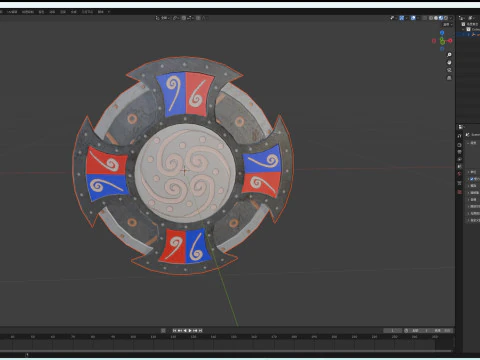
Task: Click the end frame field in timeline
Action: [441, 330]
